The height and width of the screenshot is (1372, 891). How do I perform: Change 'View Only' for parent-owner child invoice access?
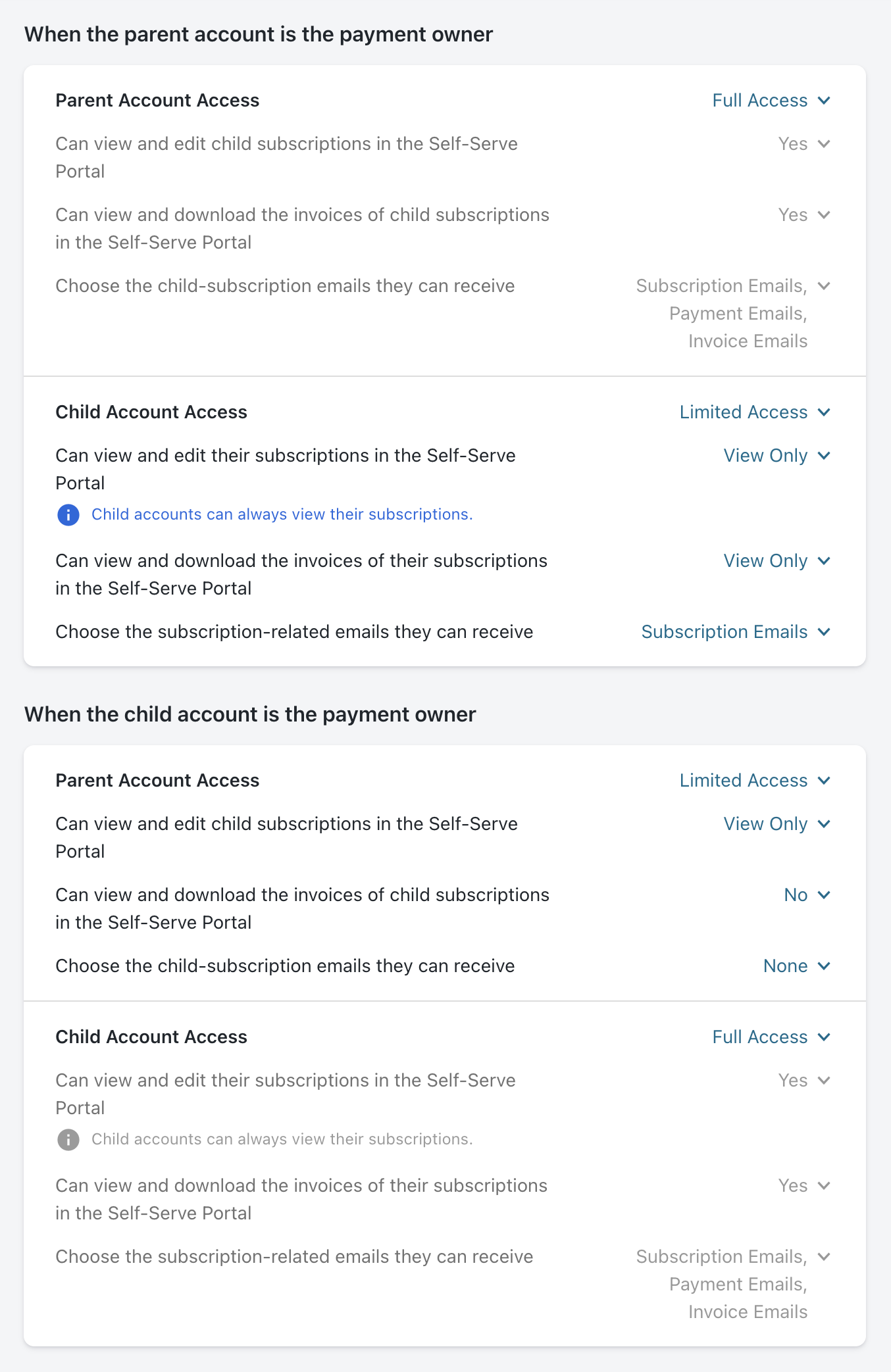[x=776, y=561]
